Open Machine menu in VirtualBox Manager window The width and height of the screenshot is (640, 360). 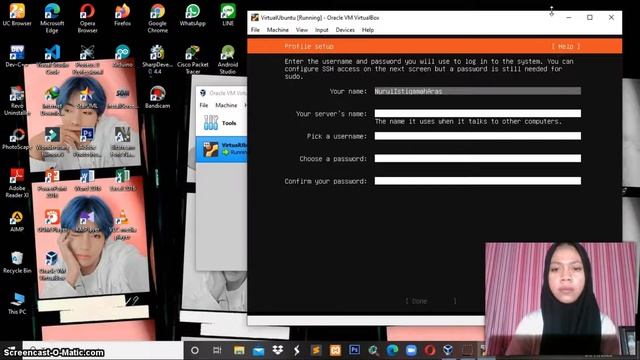pyautogui.click(x=226, y=105)
